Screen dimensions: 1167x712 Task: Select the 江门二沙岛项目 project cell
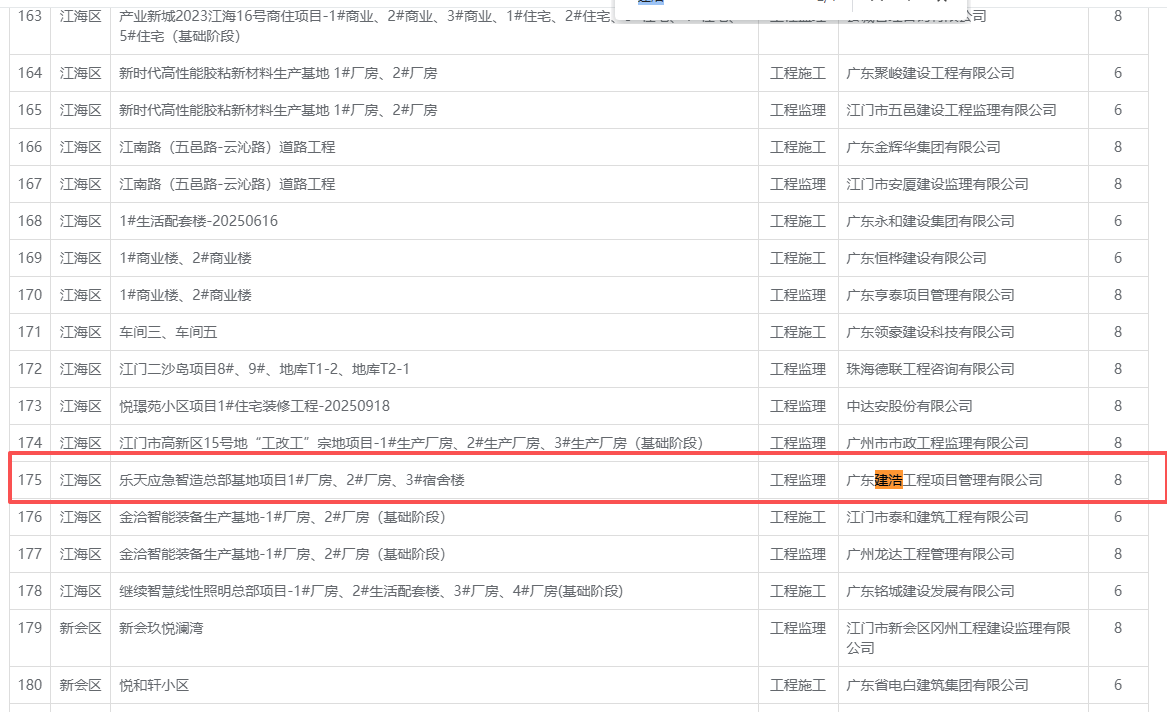pyautogui.click(x=264, y=369)
